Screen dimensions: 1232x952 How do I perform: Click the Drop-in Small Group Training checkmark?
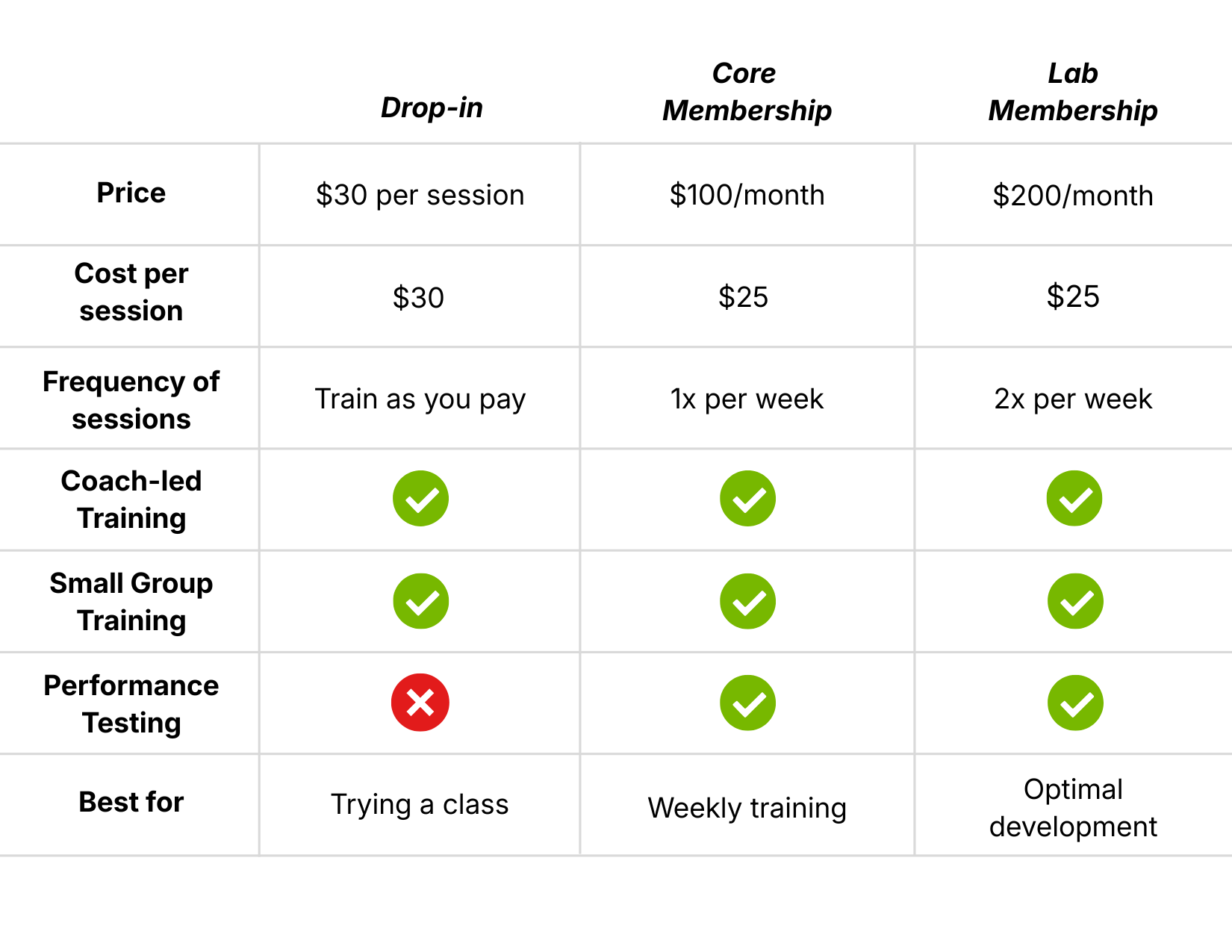point(420,601)
